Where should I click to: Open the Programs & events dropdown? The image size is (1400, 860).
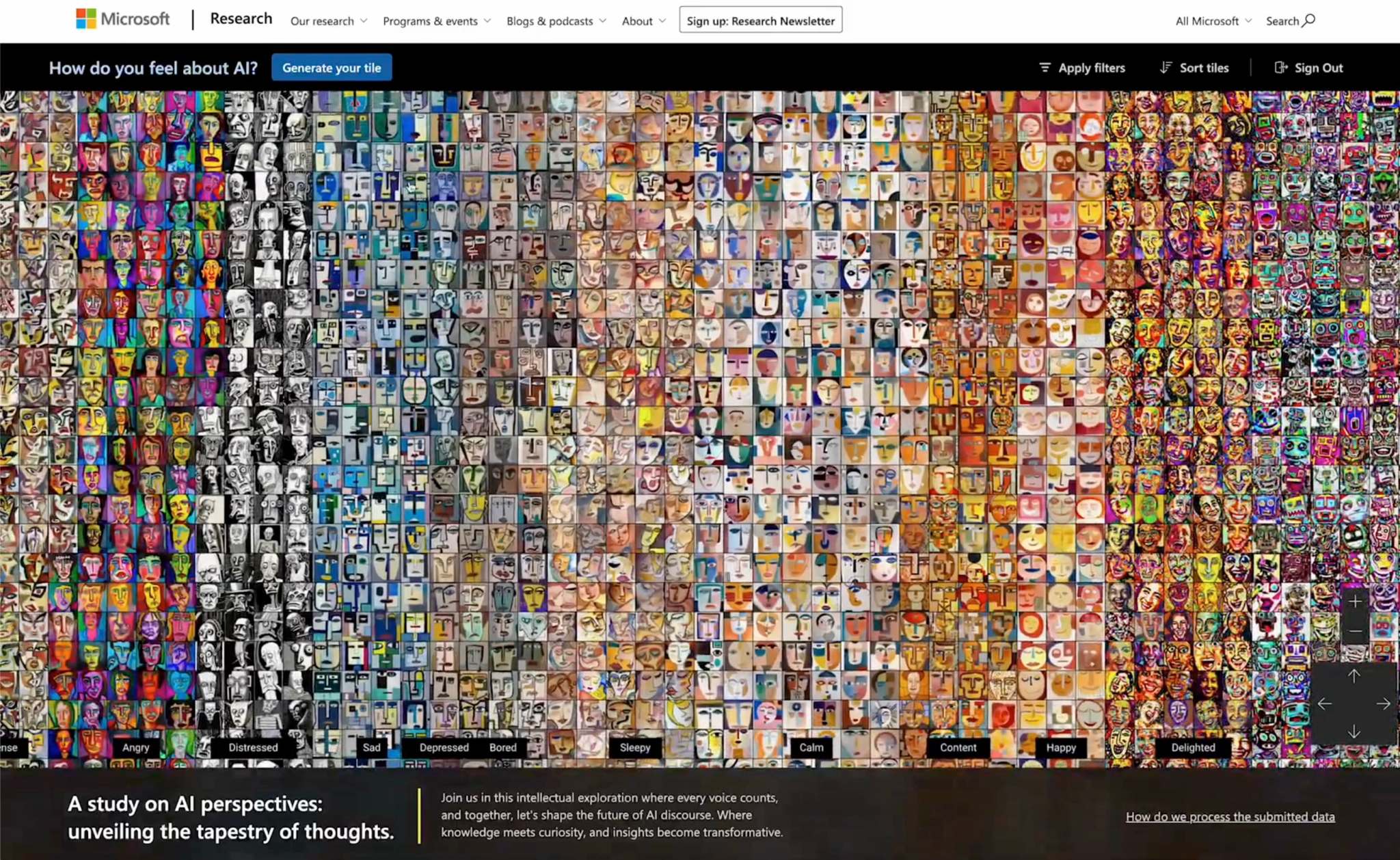(x=436, y=21)
